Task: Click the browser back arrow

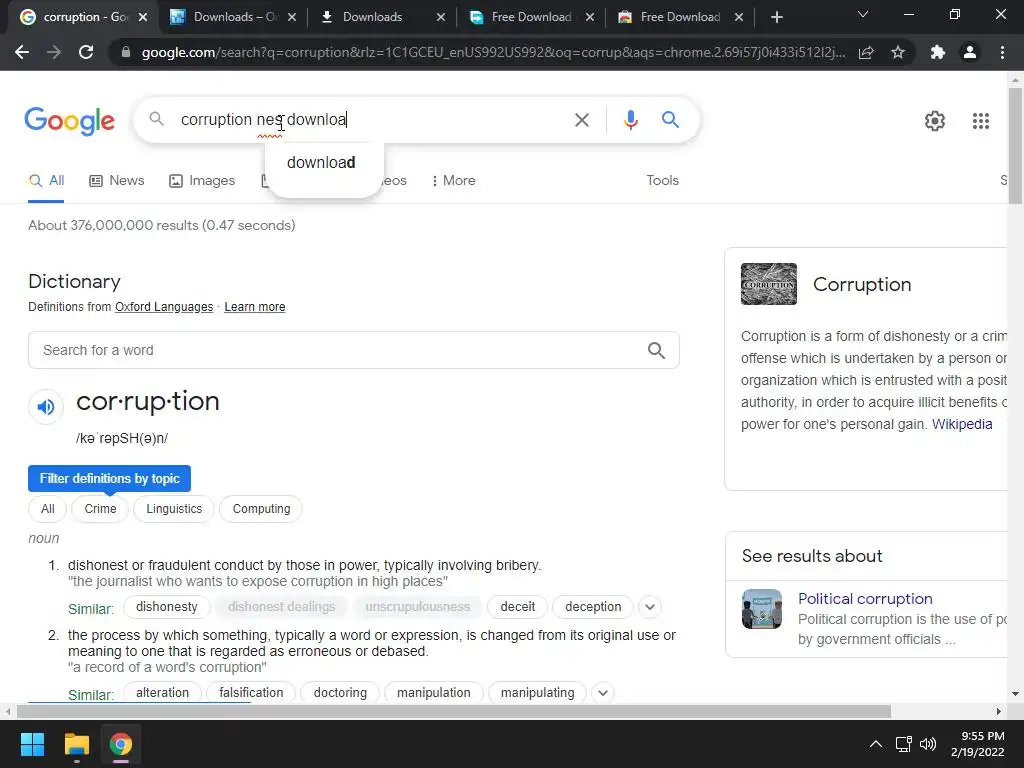Action: click(22, 52)
